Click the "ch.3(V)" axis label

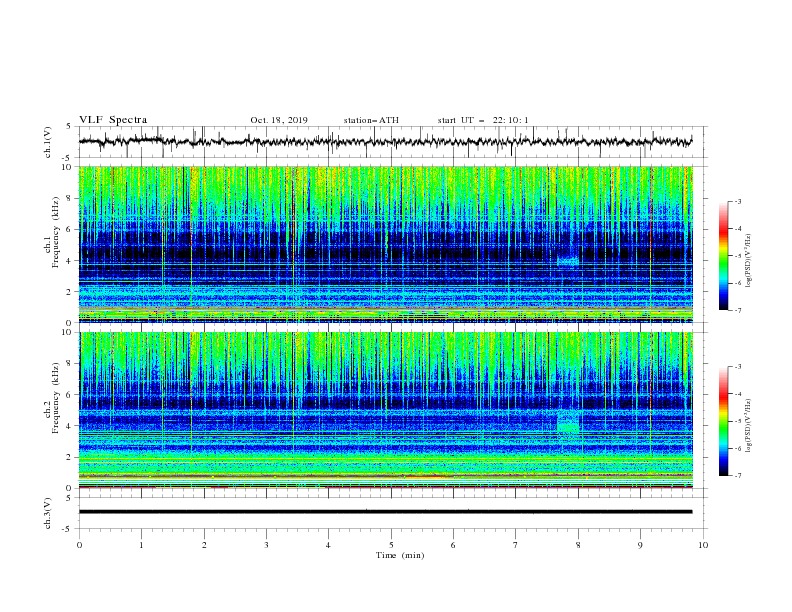[48, 513]
